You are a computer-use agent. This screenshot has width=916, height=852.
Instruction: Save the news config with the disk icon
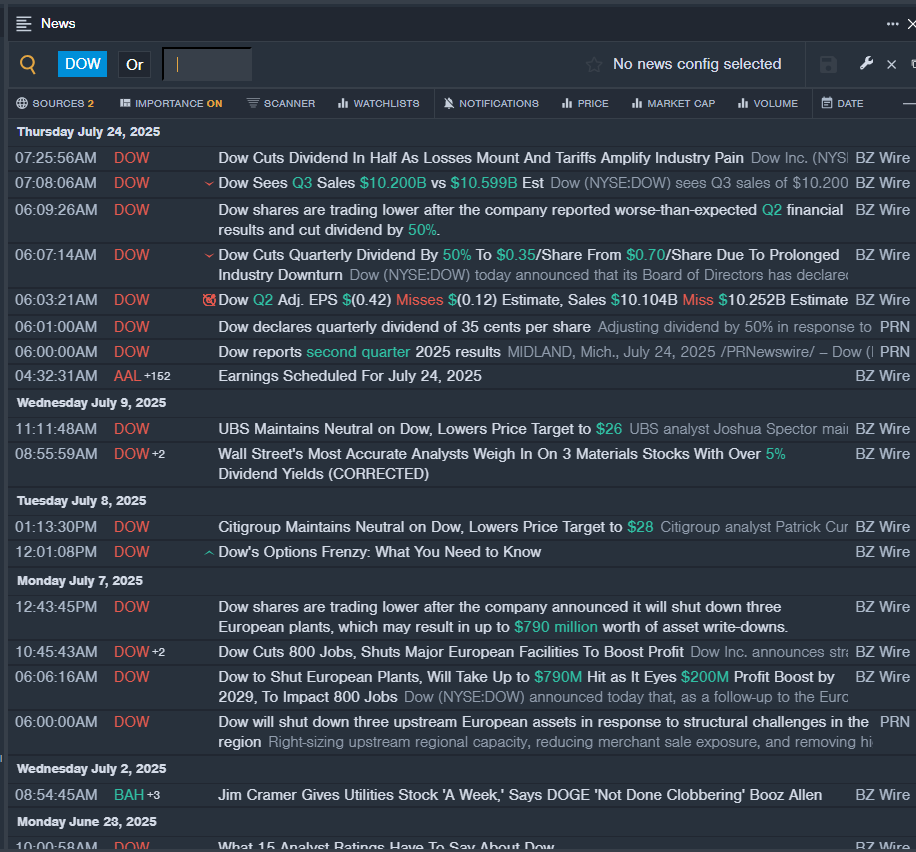tap(828, 64)
